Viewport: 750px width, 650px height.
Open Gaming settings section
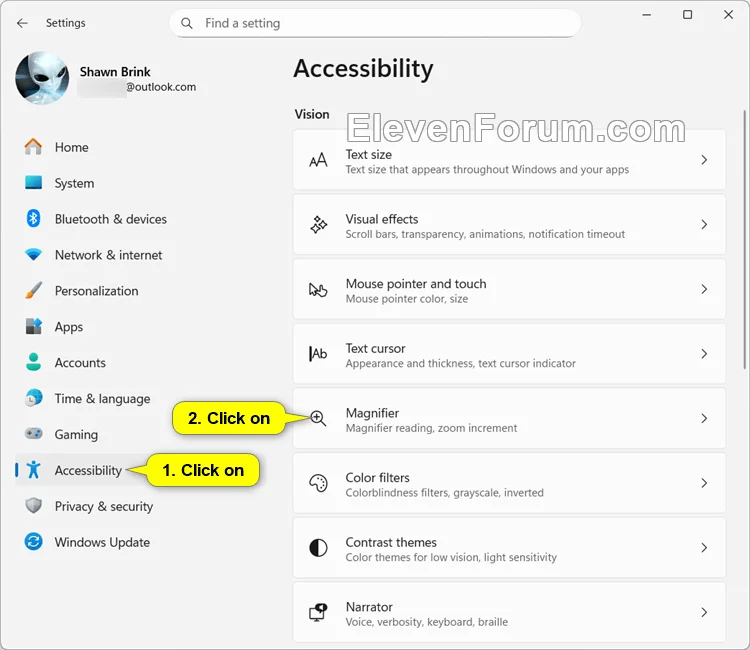click(76, 434)
